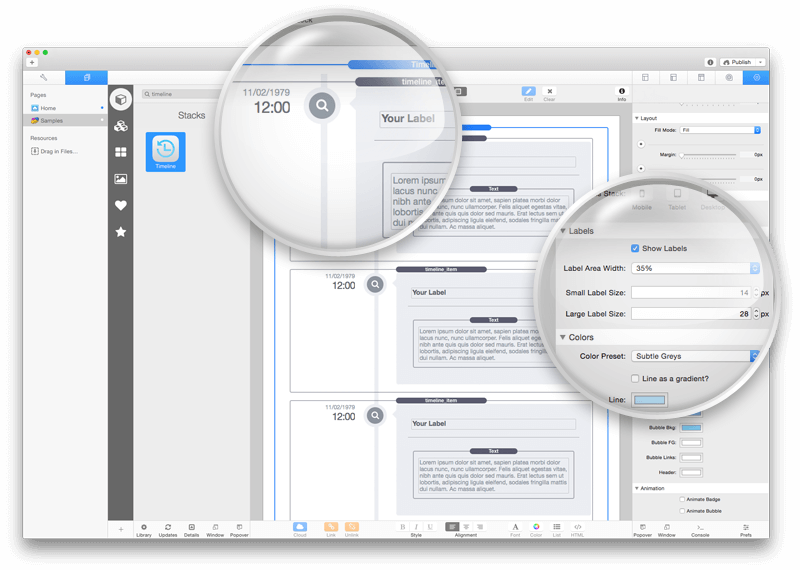Enable the Animate Bubble checkbox
800x570 pixels.
(x=682, y=511)
